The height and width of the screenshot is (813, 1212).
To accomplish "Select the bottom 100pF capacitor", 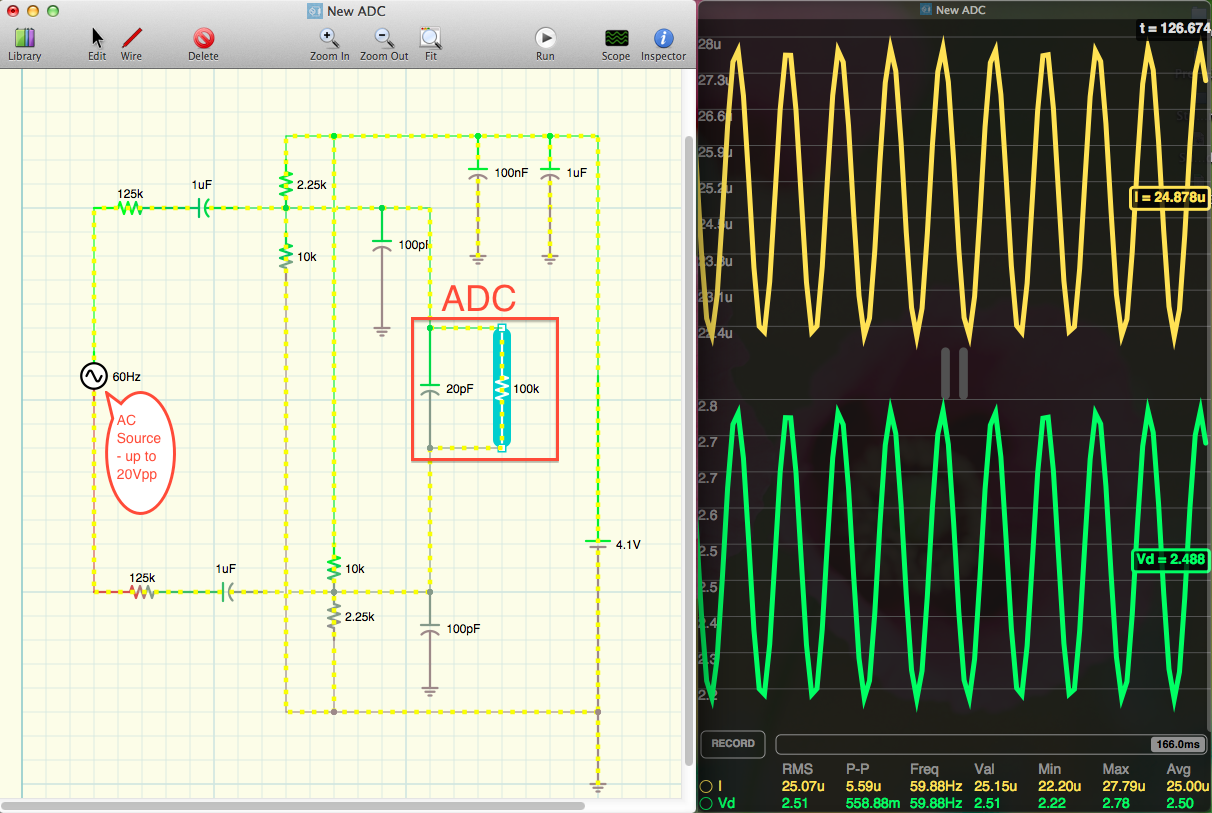I will (429, 629).
